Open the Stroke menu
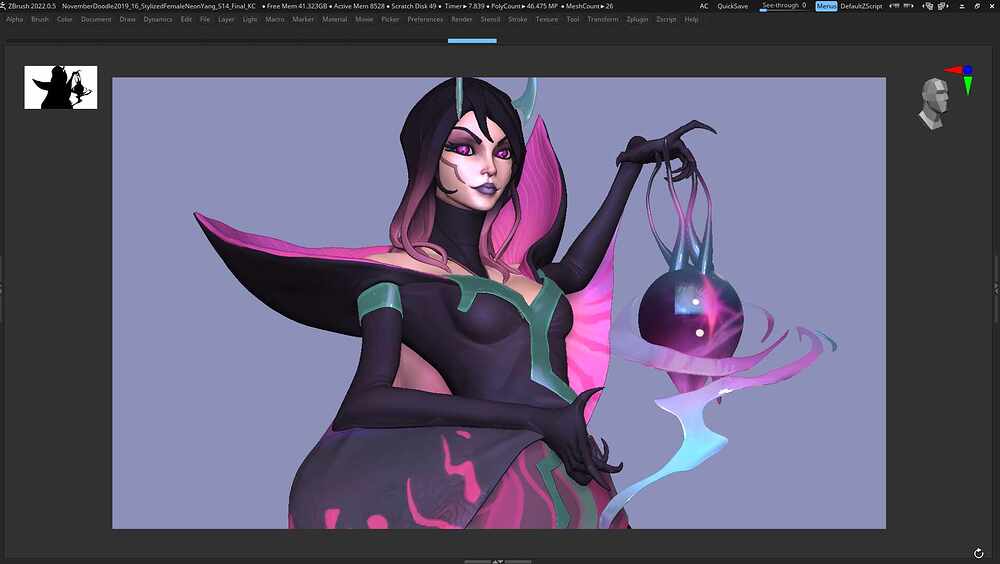1000x564 pixels. (x=517, y=19)
